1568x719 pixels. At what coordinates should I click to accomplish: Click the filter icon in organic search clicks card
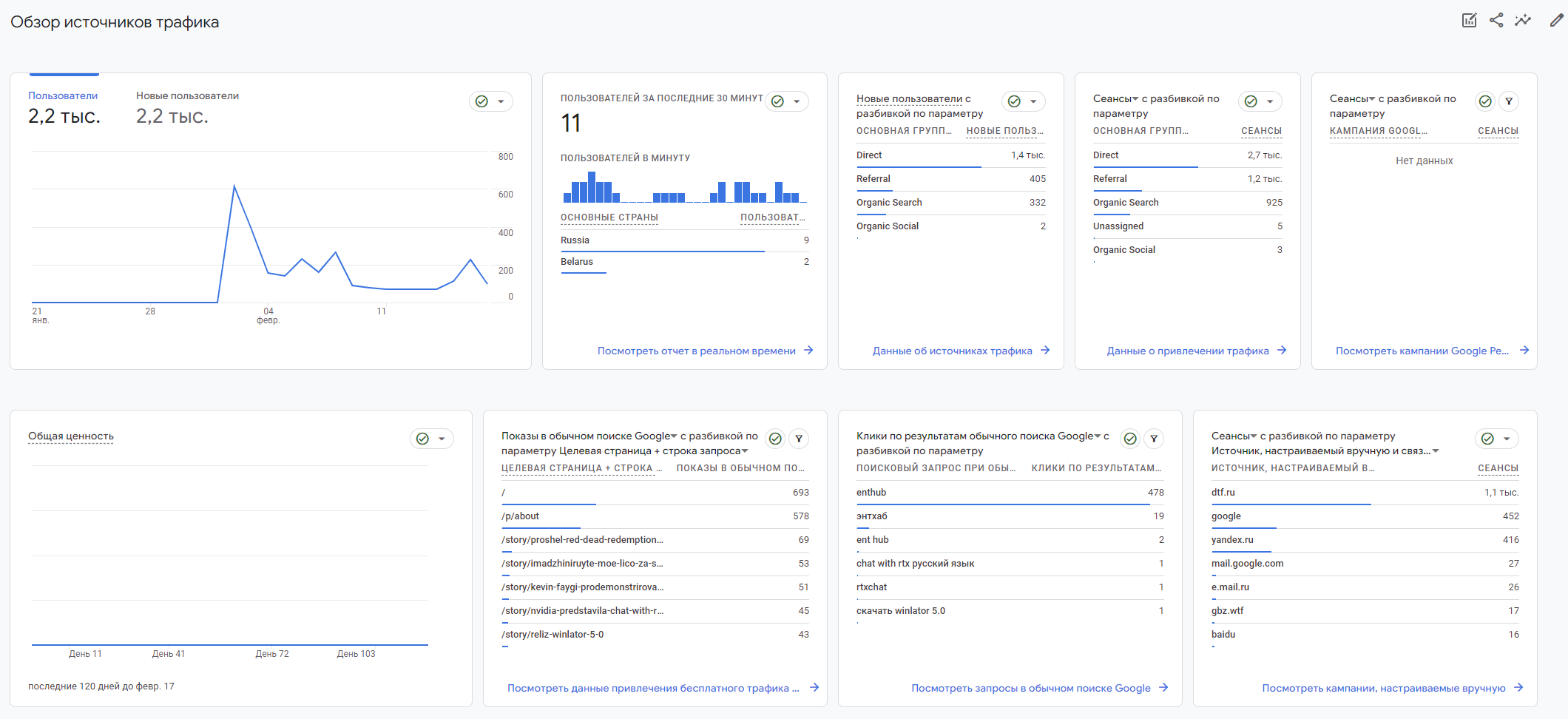1154,439
